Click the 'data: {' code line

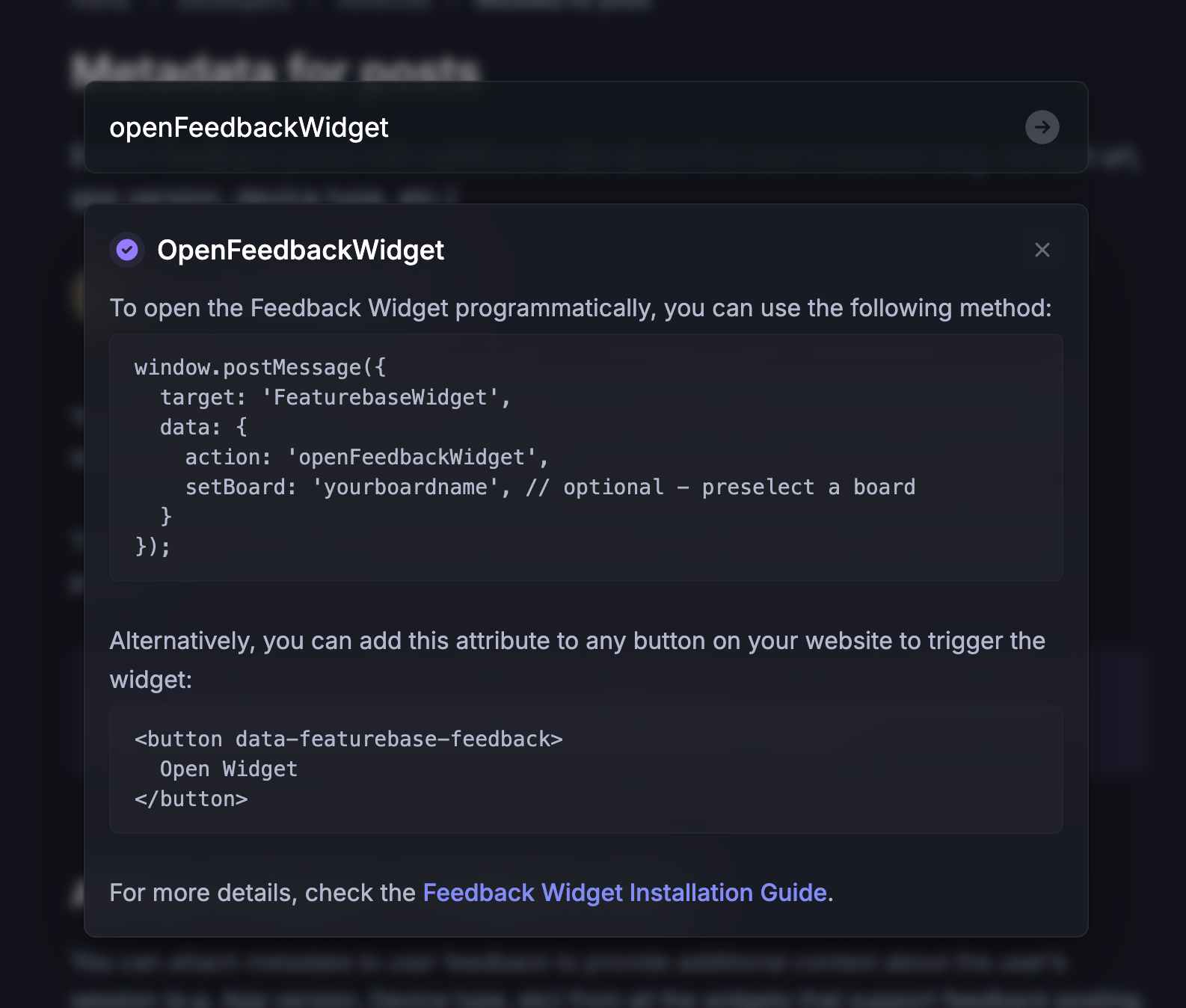(x=203, y=428)
